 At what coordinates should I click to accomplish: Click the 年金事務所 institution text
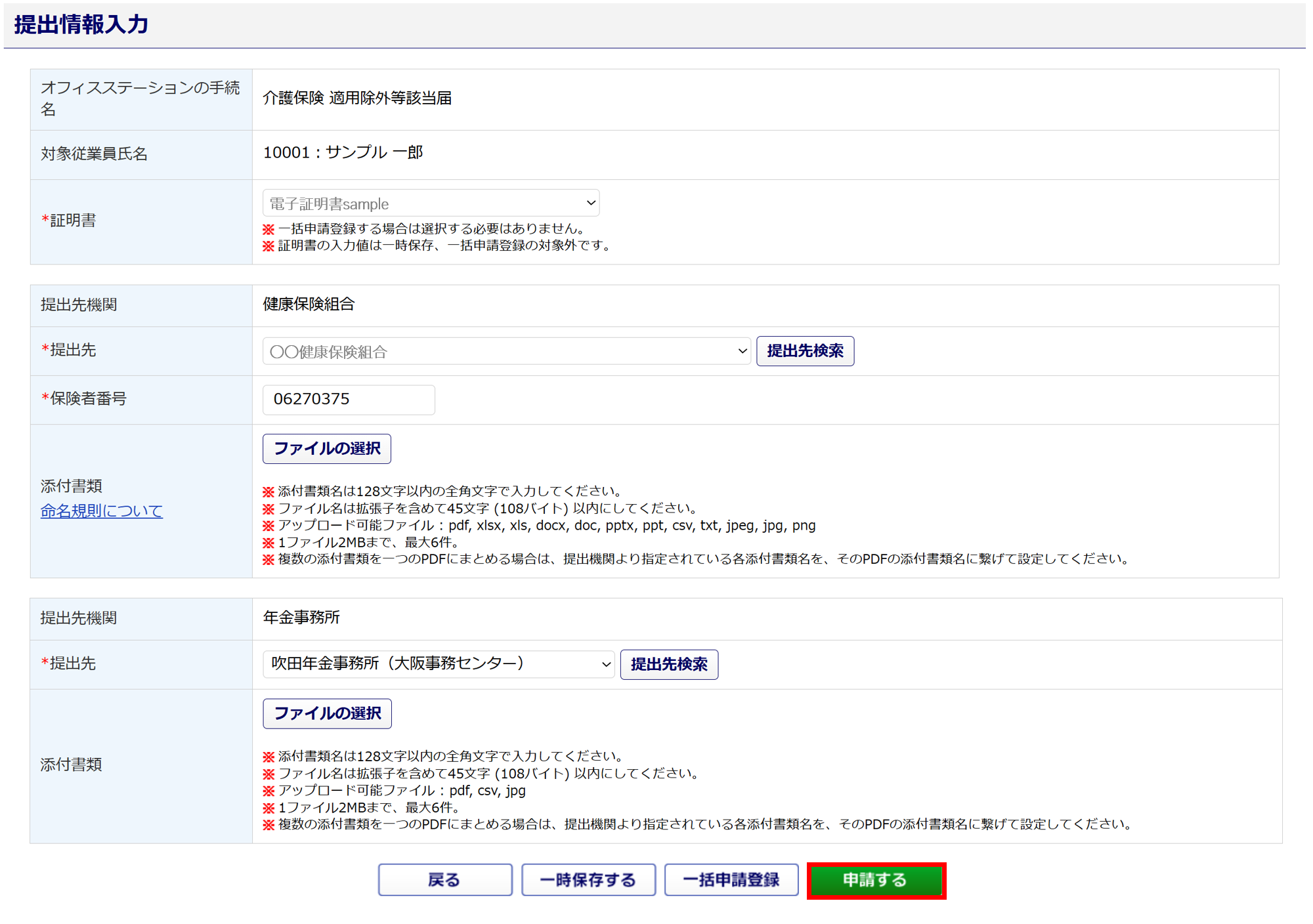tap(301, 618)
